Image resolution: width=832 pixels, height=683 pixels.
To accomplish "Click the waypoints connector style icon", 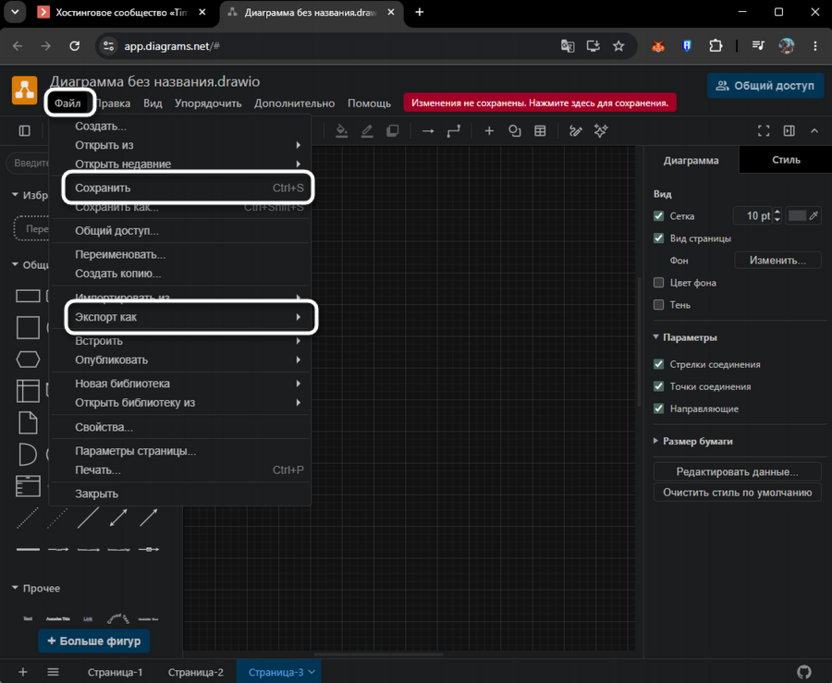I will click(454, 131).
